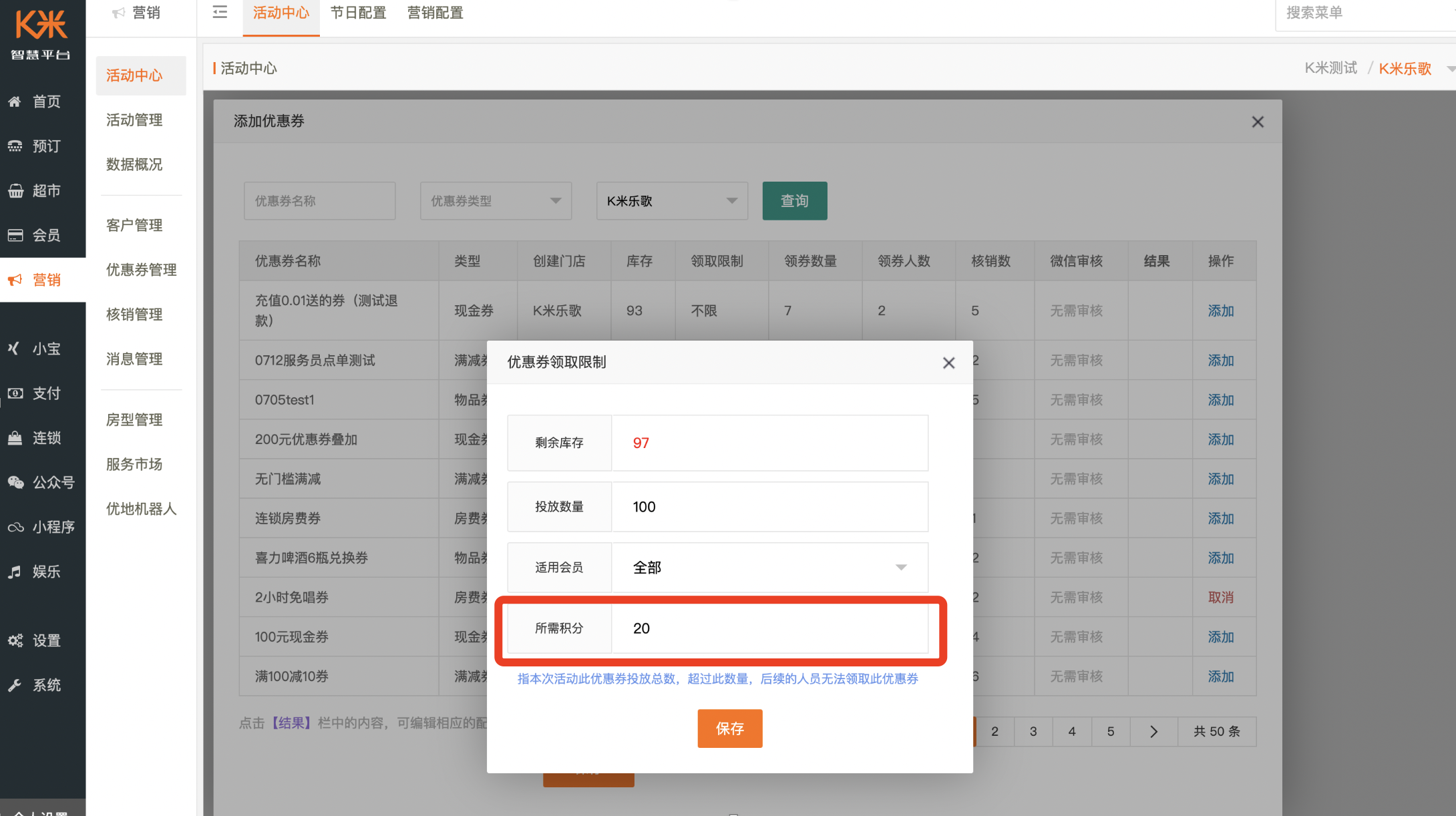The height and width of the screenshot is (816, 1456).
Task: Click the 超市 basket icon
Action: click(15, 191)
